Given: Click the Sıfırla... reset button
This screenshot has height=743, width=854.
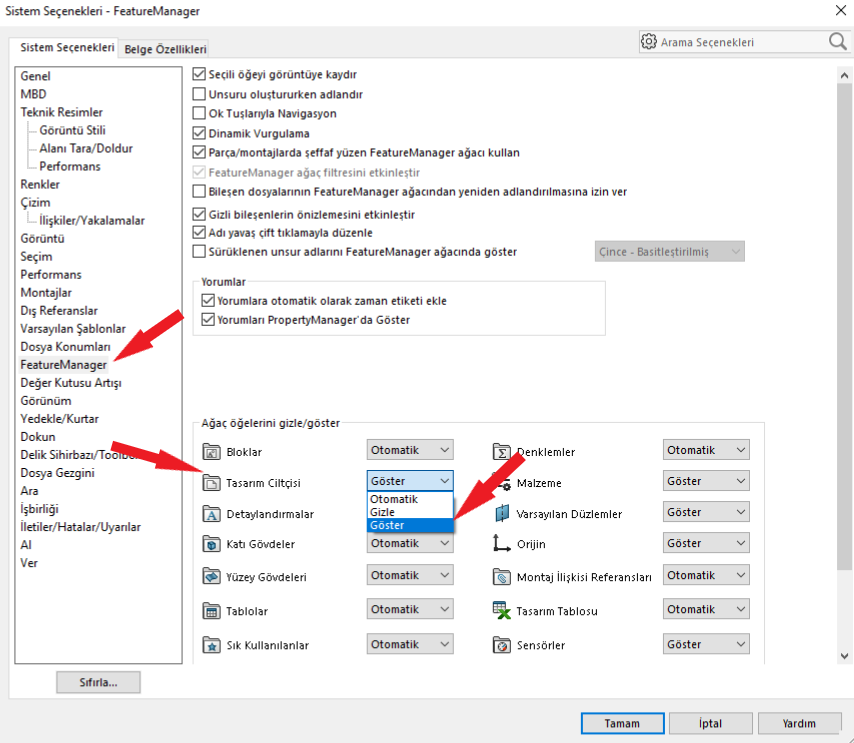Looking at the screenshot, I should [x=98, y=683].
